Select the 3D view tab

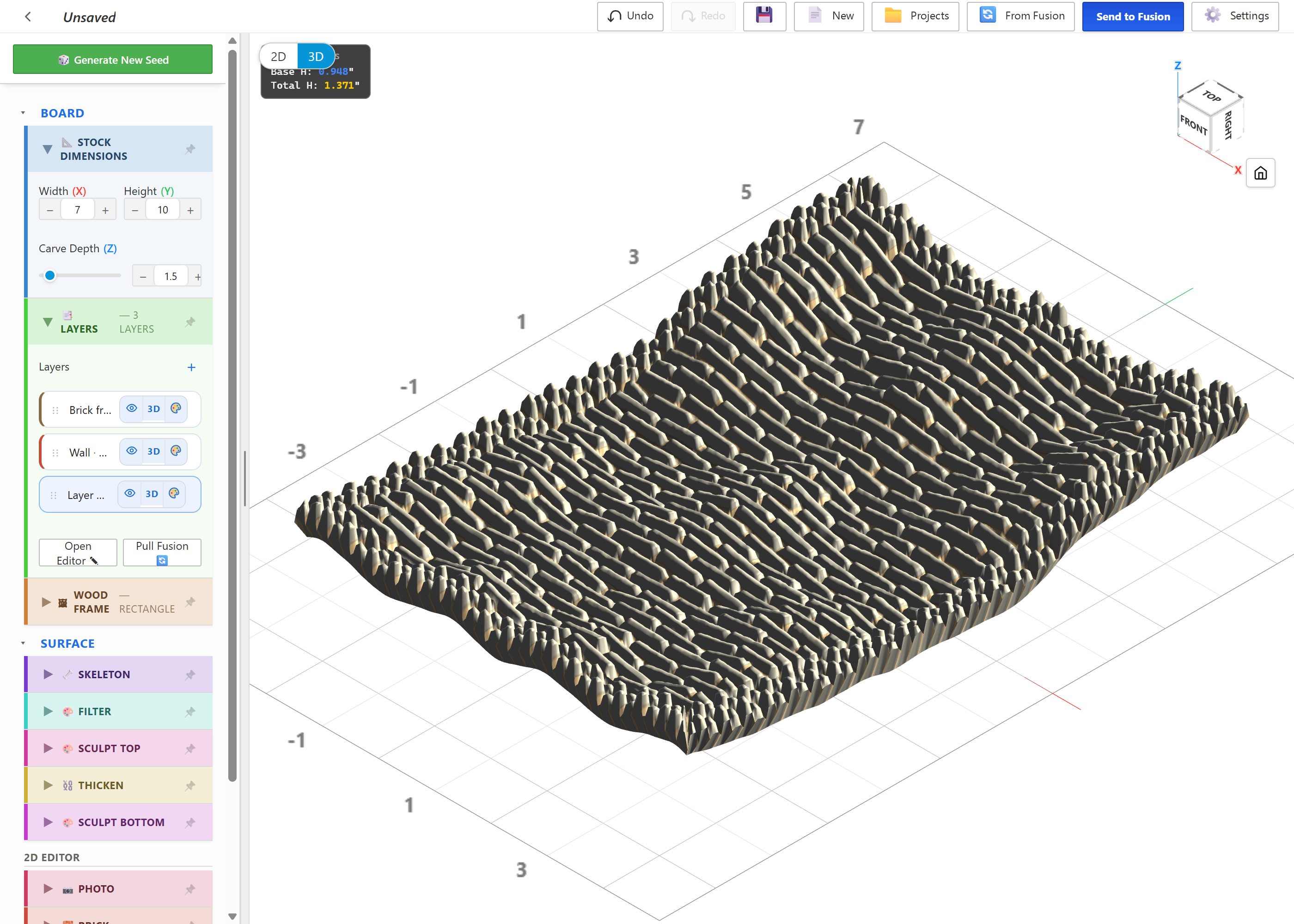[316, 56]
